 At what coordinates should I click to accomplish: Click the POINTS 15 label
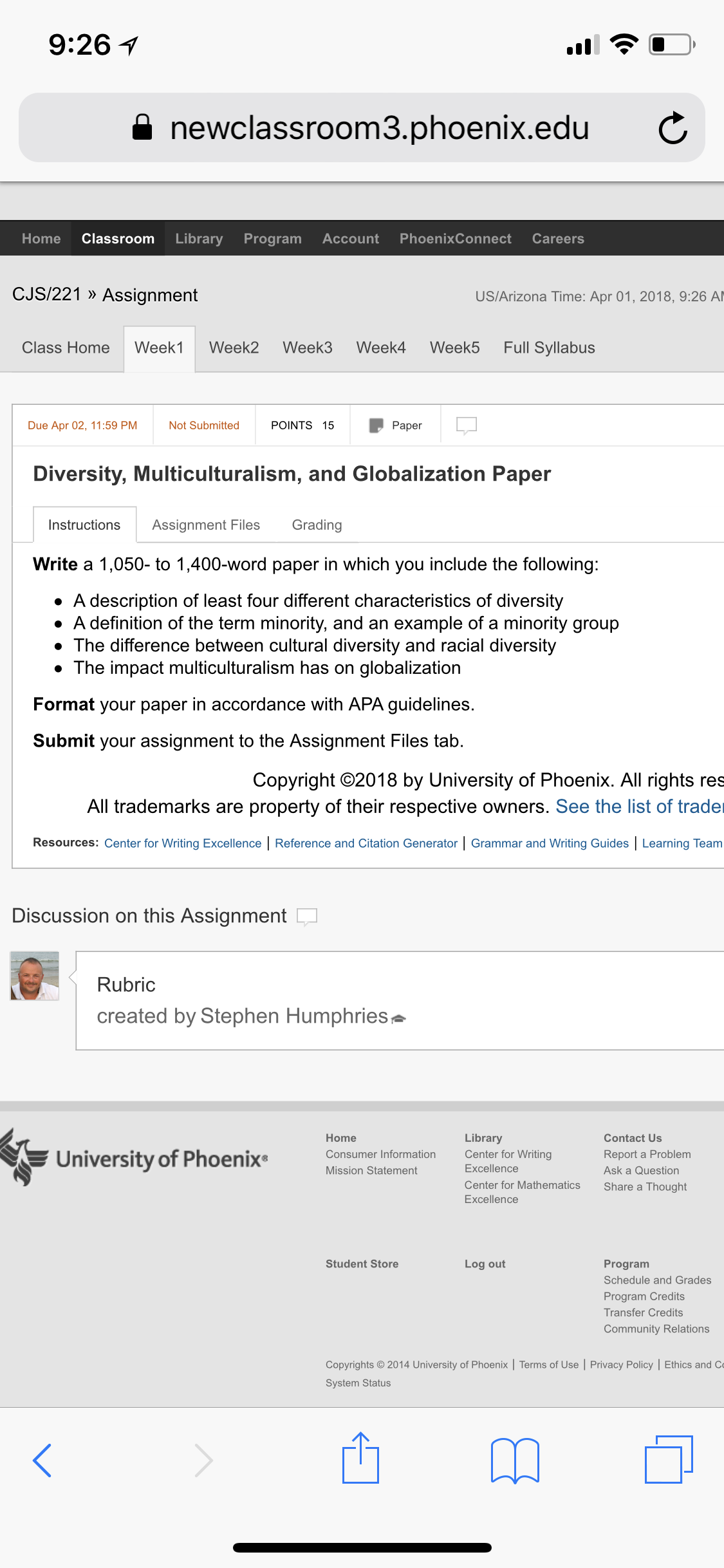tap(302, 425)
